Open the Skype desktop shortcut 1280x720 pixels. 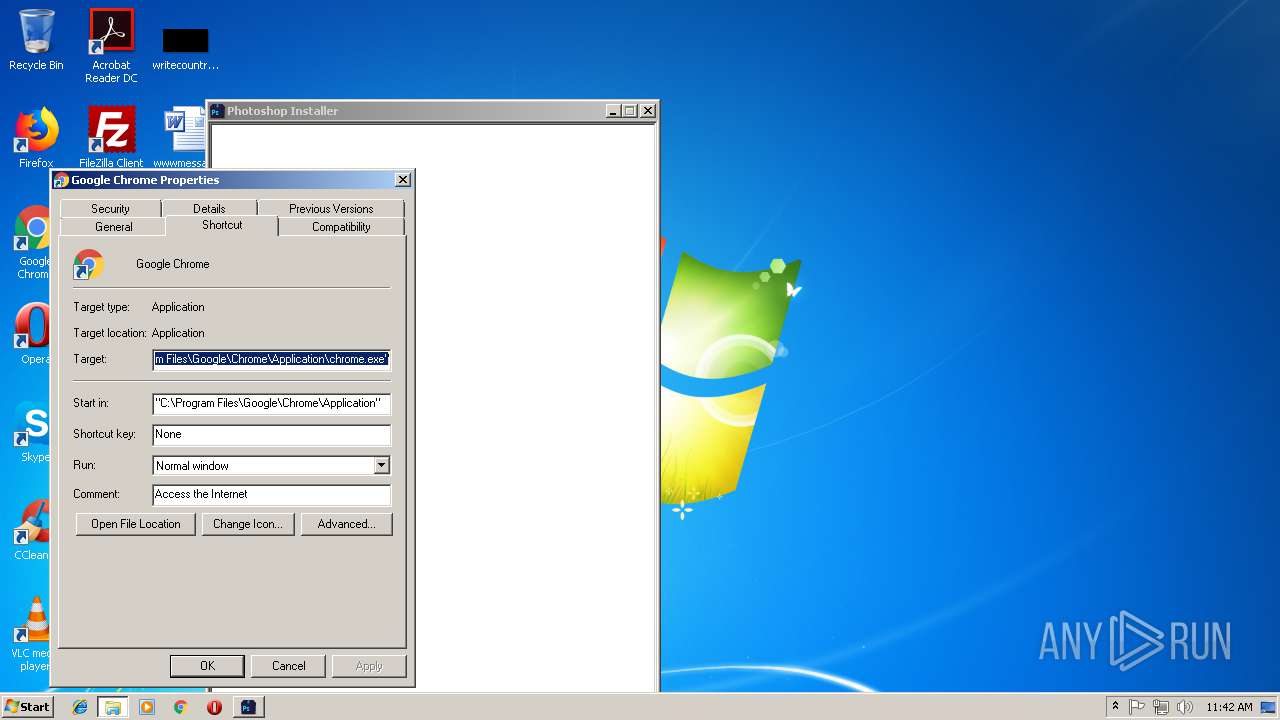33,431
